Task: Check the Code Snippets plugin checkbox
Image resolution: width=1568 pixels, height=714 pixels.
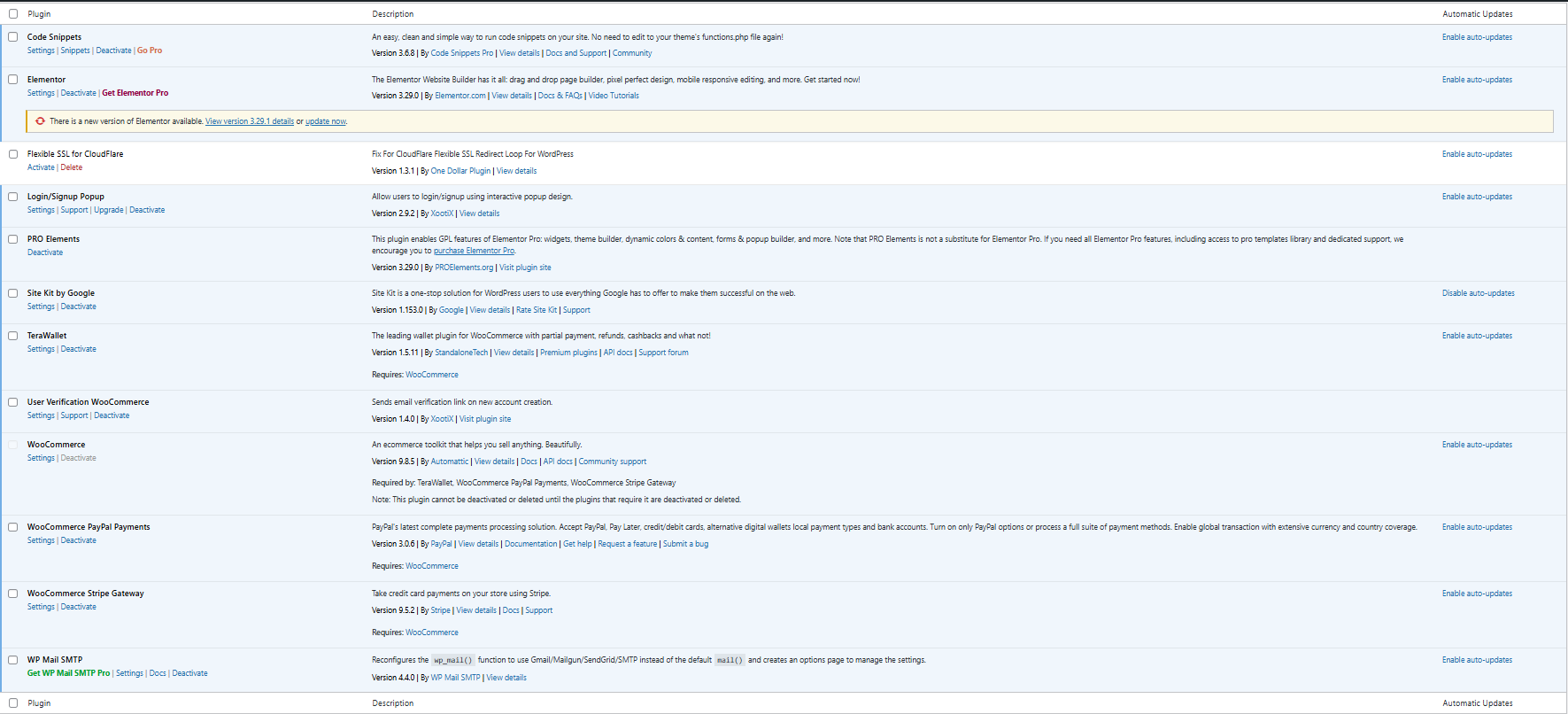Action: [13, 37]
